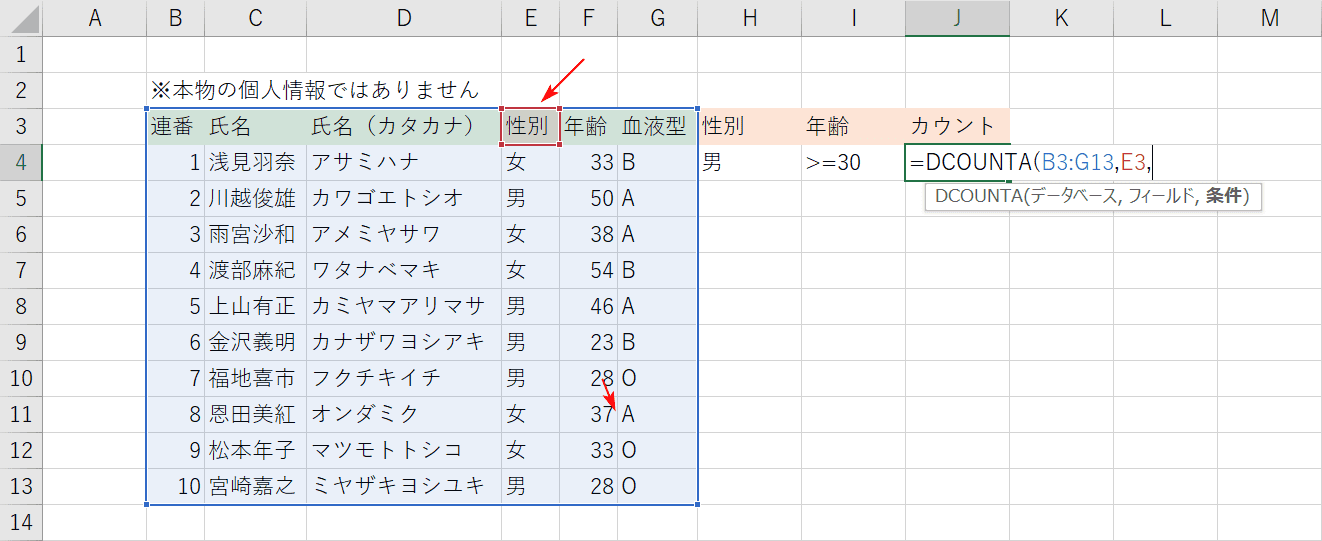Image resolution: width=1322 pixels, height=541 pixels.
Task: Click formula cell with =DCOUNTA(
Action: tap(957, 162)
